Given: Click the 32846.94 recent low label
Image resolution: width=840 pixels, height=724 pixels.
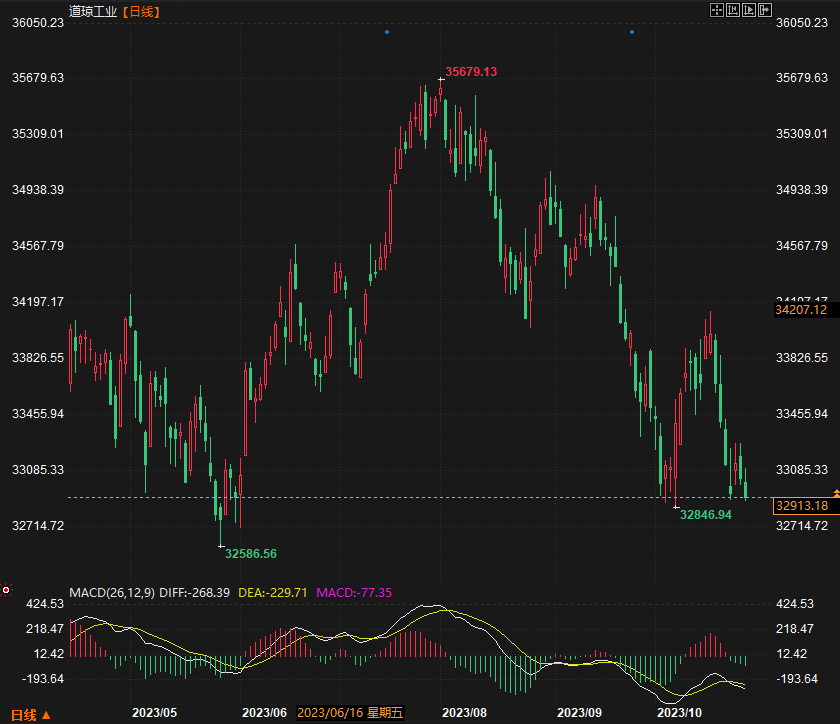Looking at the screenshot, I should [706, 514].
